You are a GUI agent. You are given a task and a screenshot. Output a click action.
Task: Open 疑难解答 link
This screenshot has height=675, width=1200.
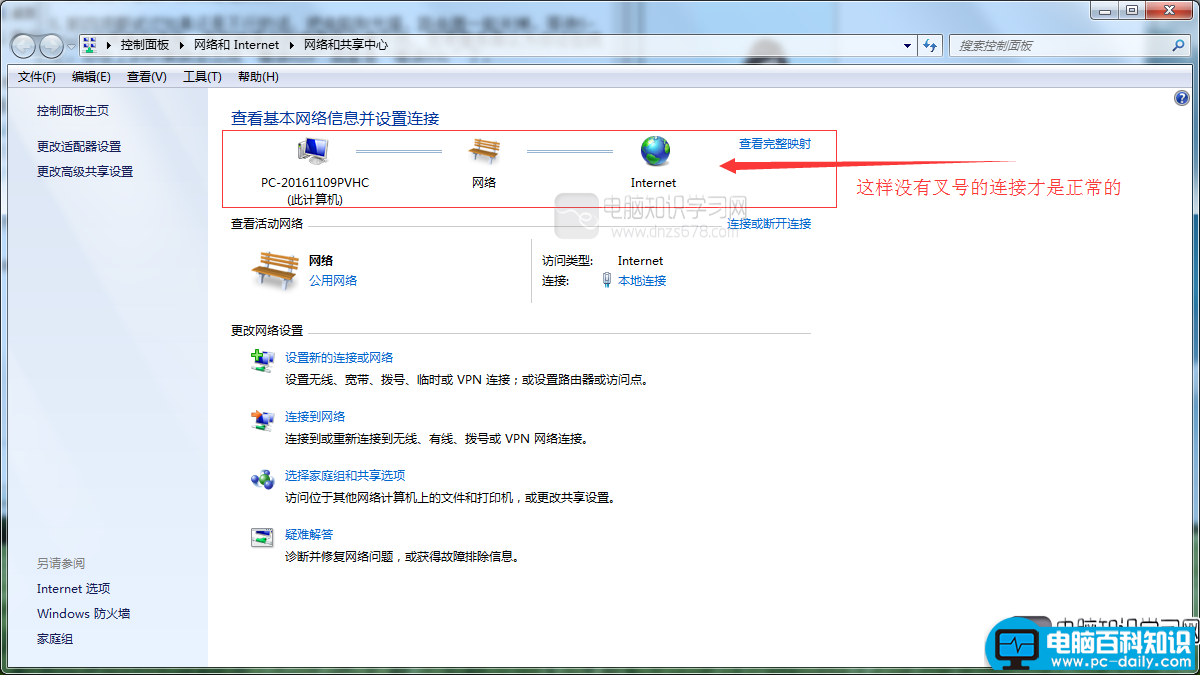coord(309,534)
